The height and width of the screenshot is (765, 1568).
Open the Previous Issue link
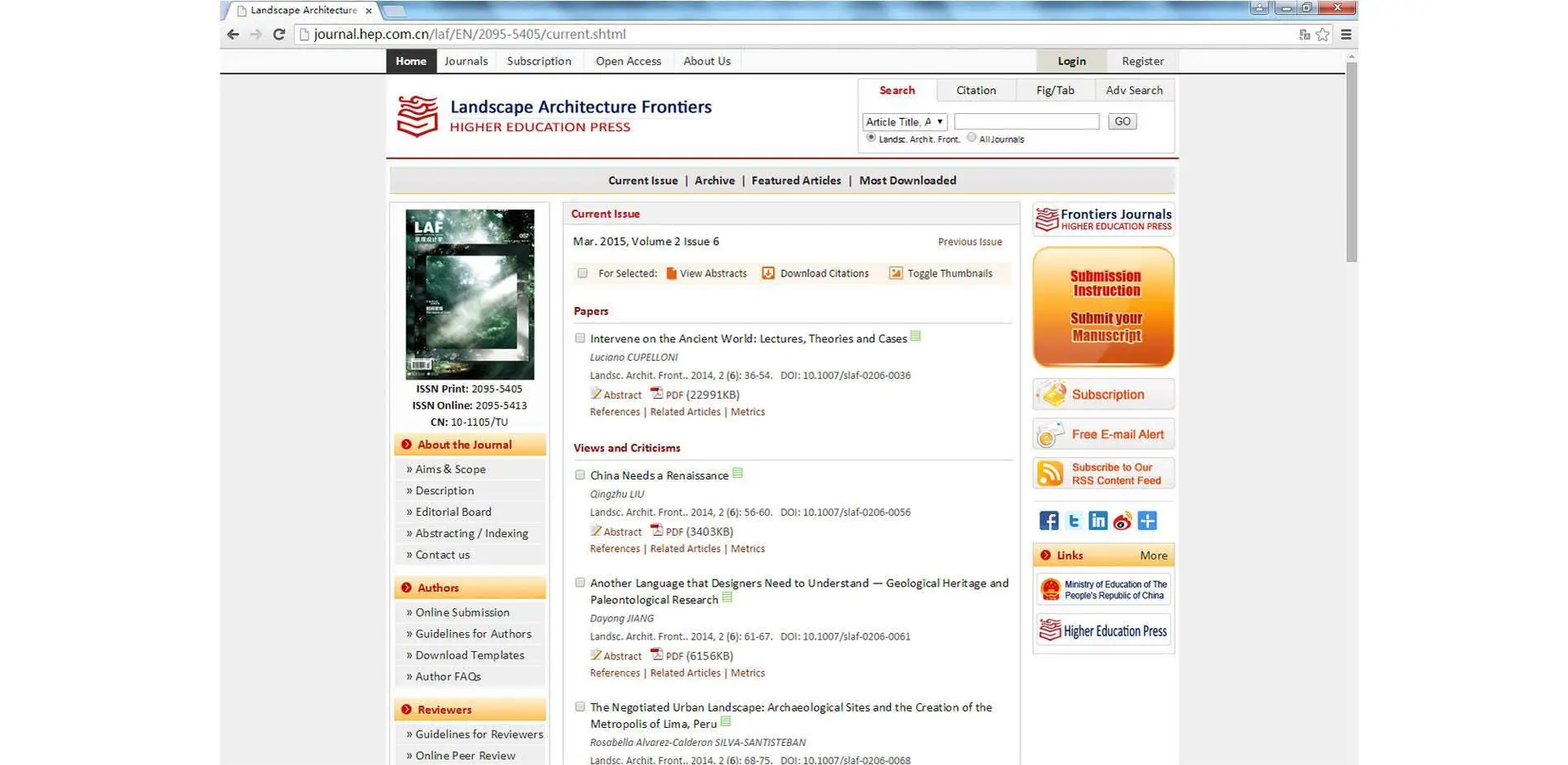pyautogui.click(x=970, y=242)
